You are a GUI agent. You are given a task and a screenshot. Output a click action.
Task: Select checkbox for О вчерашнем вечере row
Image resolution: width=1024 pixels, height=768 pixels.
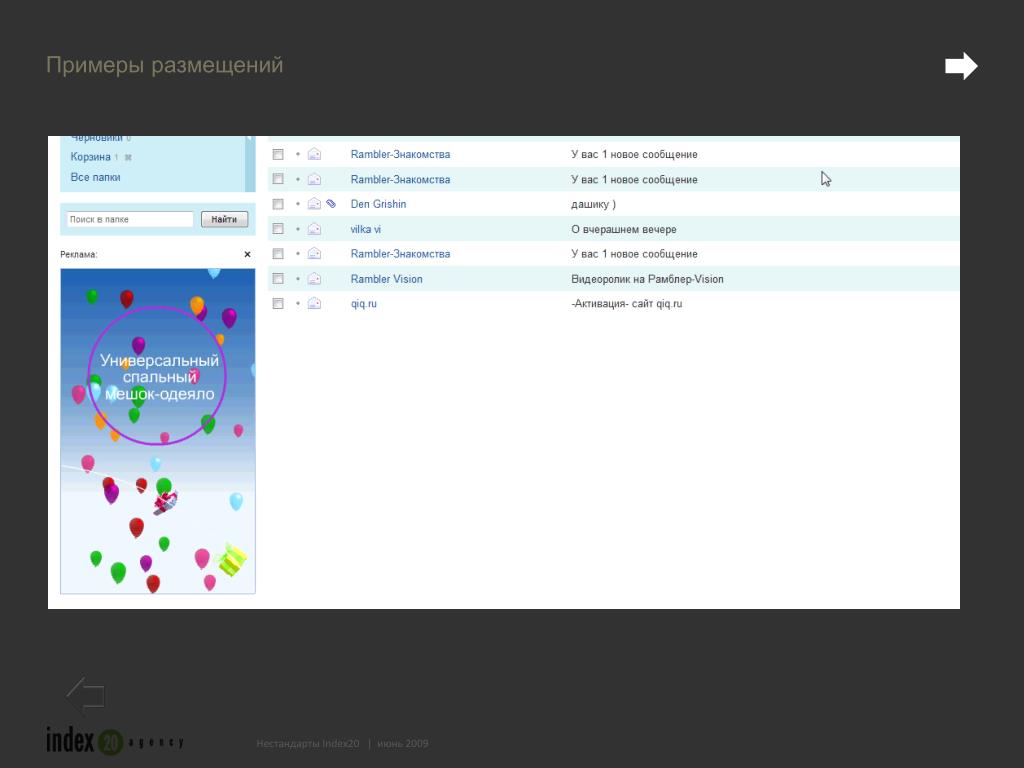(x=278, y=229)
